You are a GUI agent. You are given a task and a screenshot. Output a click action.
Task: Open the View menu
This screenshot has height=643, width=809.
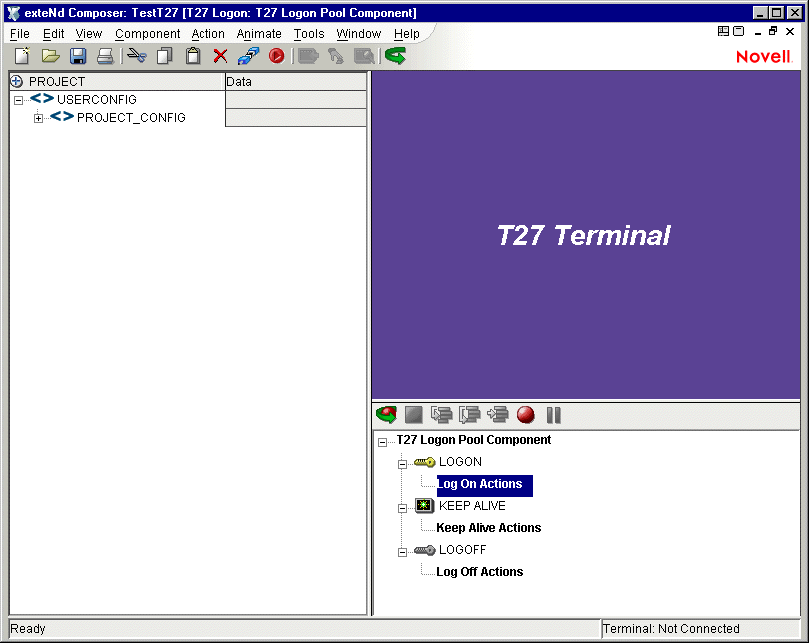point(89,34)
